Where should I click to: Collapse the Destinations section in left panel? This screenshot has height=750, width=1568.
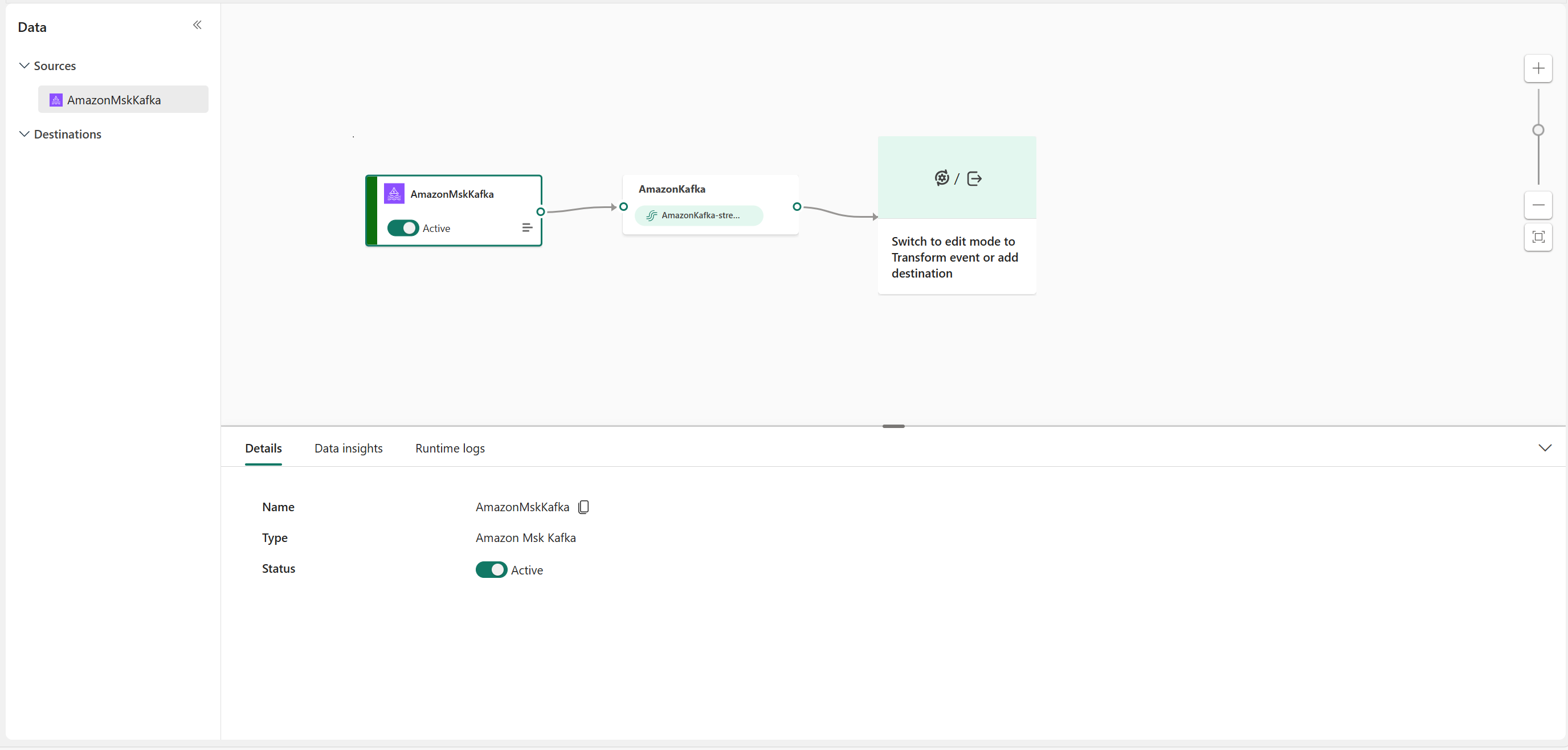(24, 133)
